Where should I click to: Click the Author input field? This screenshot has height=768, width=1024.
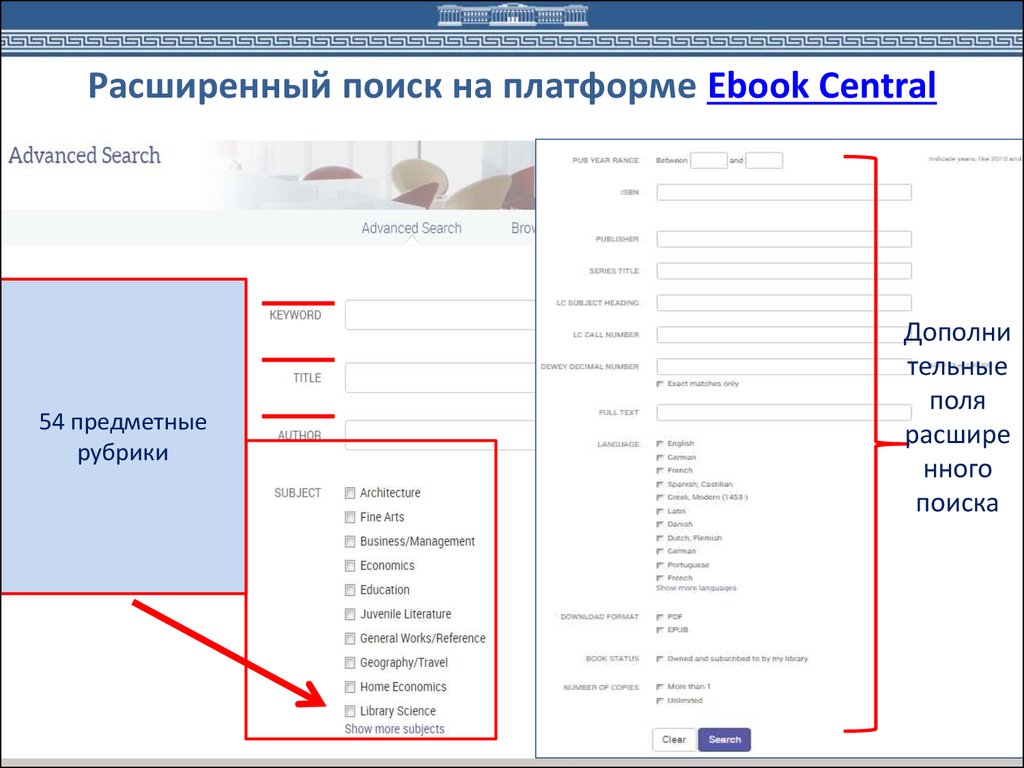[440, 435]
